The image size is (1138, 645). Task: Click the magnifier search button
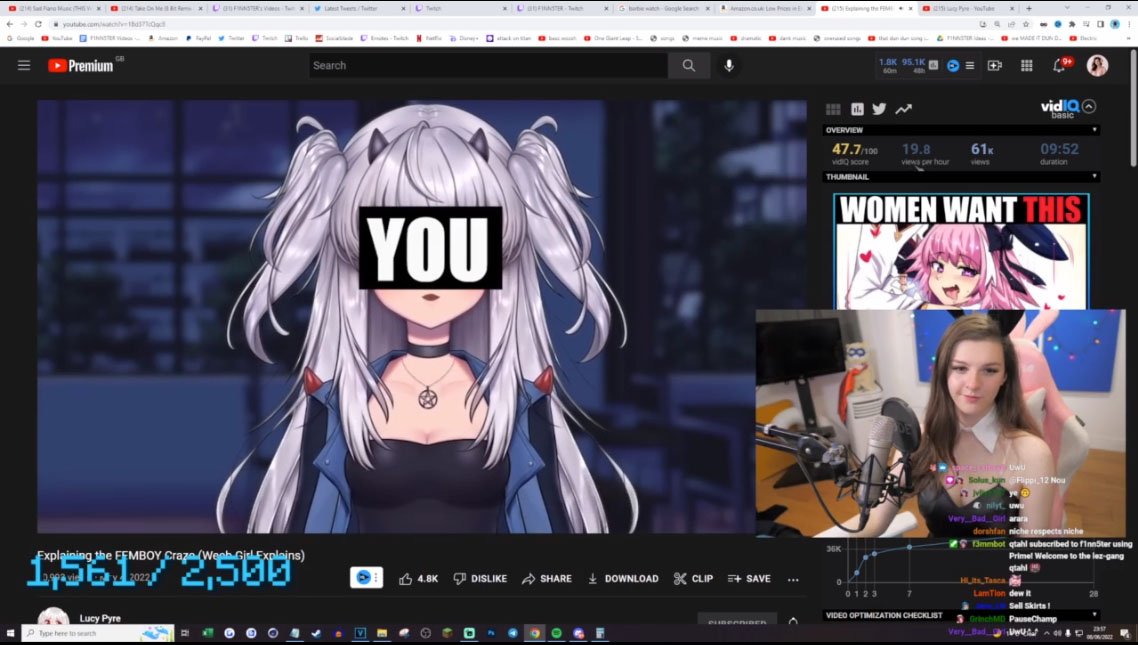click(689, 65)
